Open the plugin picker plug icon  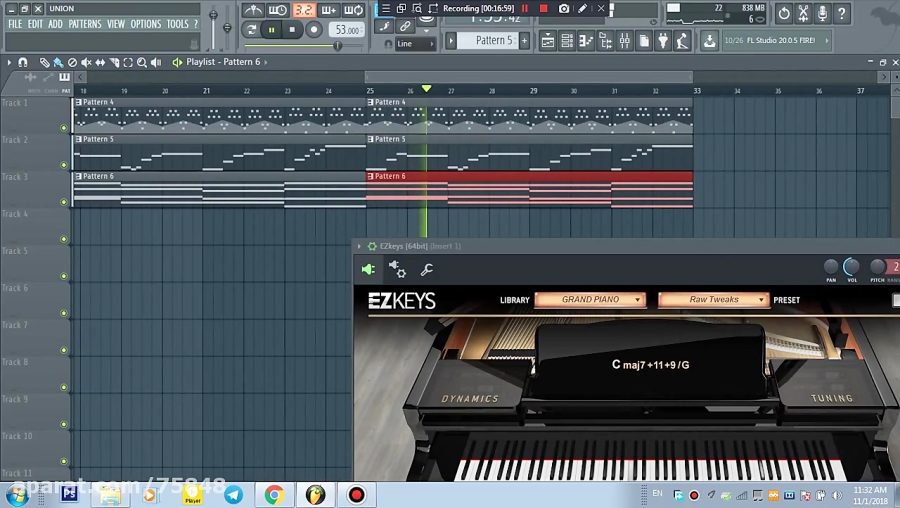(663, 41)
